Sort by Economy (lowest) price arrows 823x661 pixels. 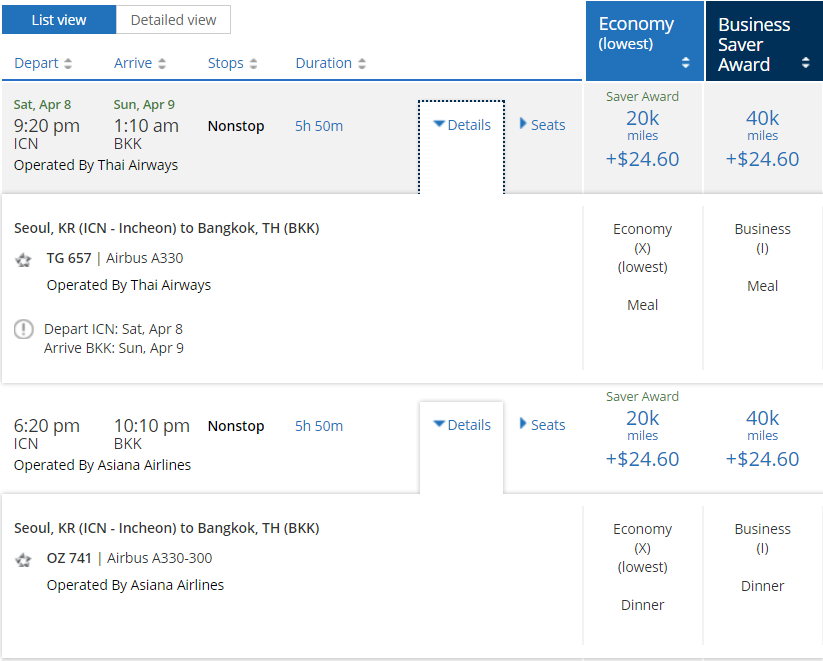(686, 63)
